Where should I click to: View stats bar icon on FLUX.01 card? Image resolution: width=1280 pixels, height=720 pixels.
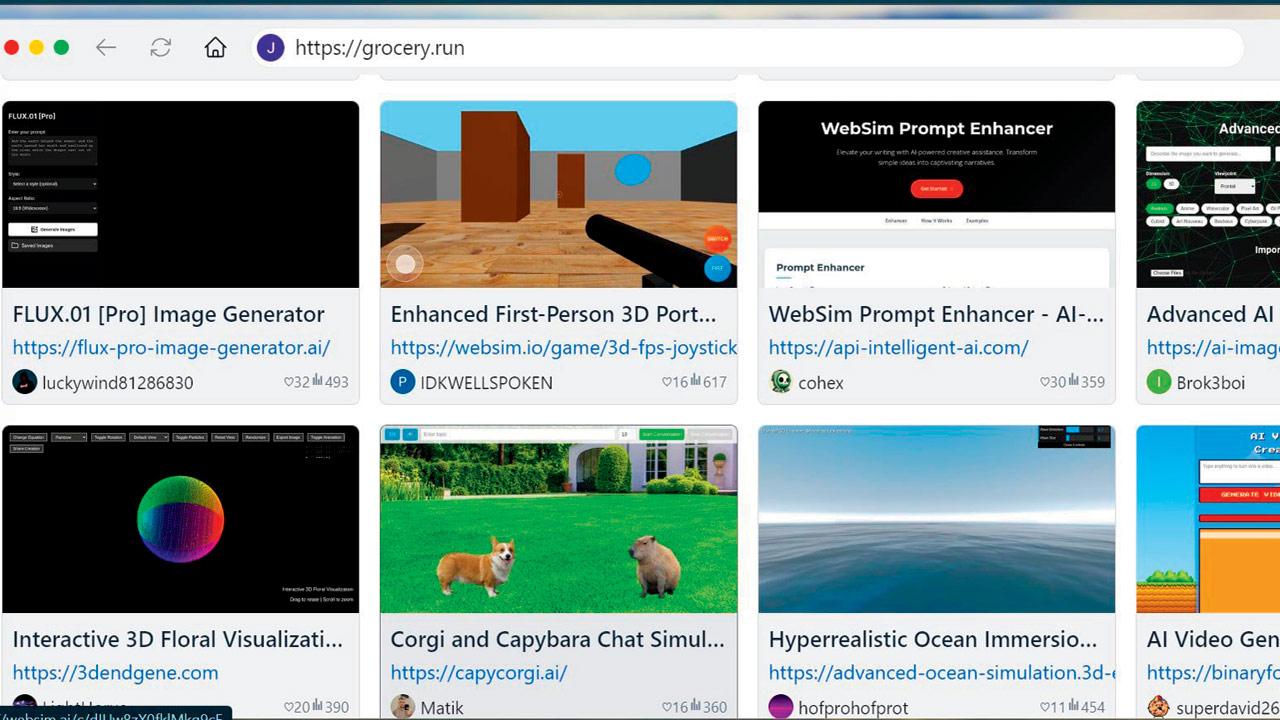(x=317, y=381)
